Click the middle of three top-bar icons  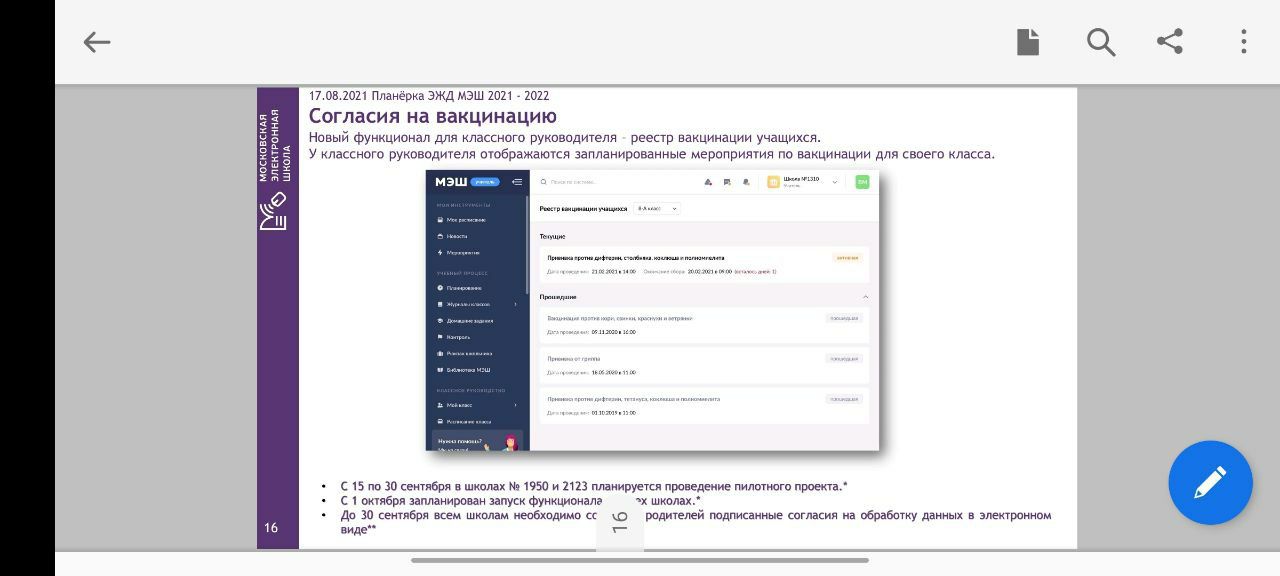click(x=727, y=182)
